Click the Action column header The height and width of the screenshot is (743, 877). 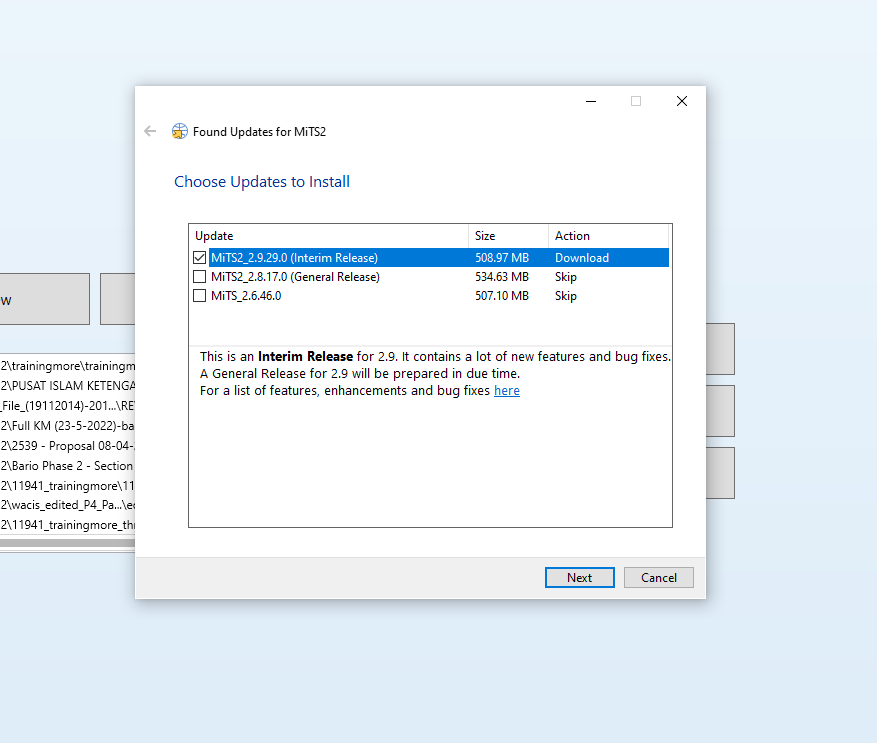coord(608,236)
